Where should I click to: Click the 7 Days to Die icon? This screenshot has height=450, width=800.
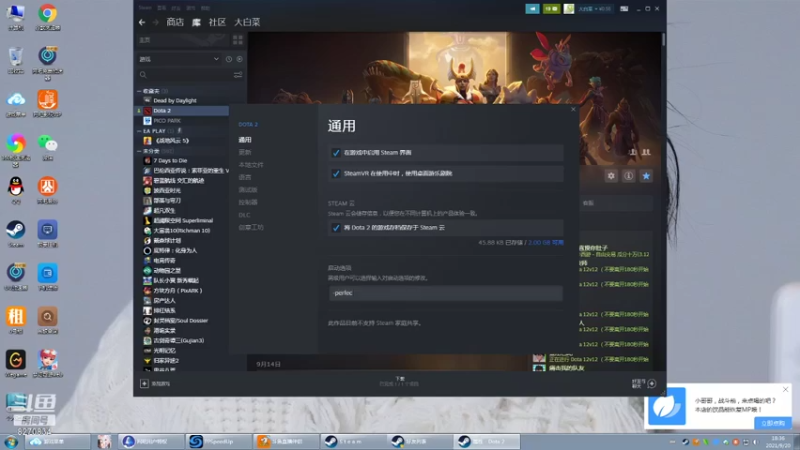tap(147, 160)
